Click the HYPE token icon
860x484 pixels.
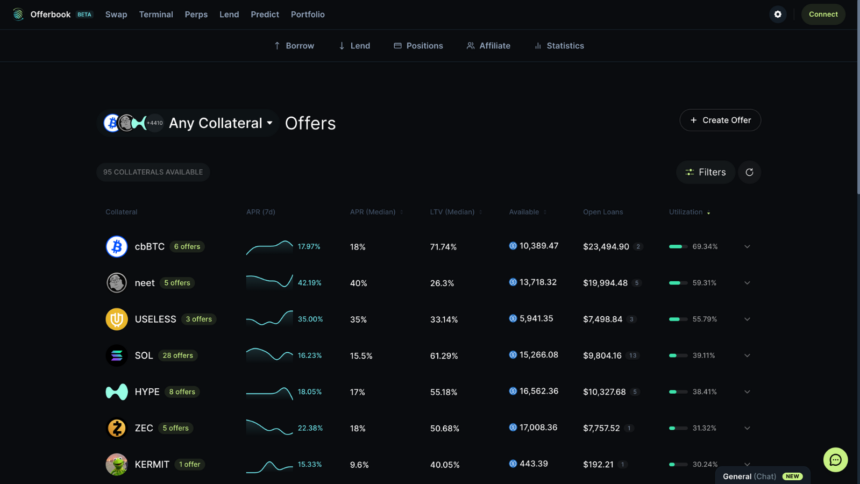click(116, 392)
